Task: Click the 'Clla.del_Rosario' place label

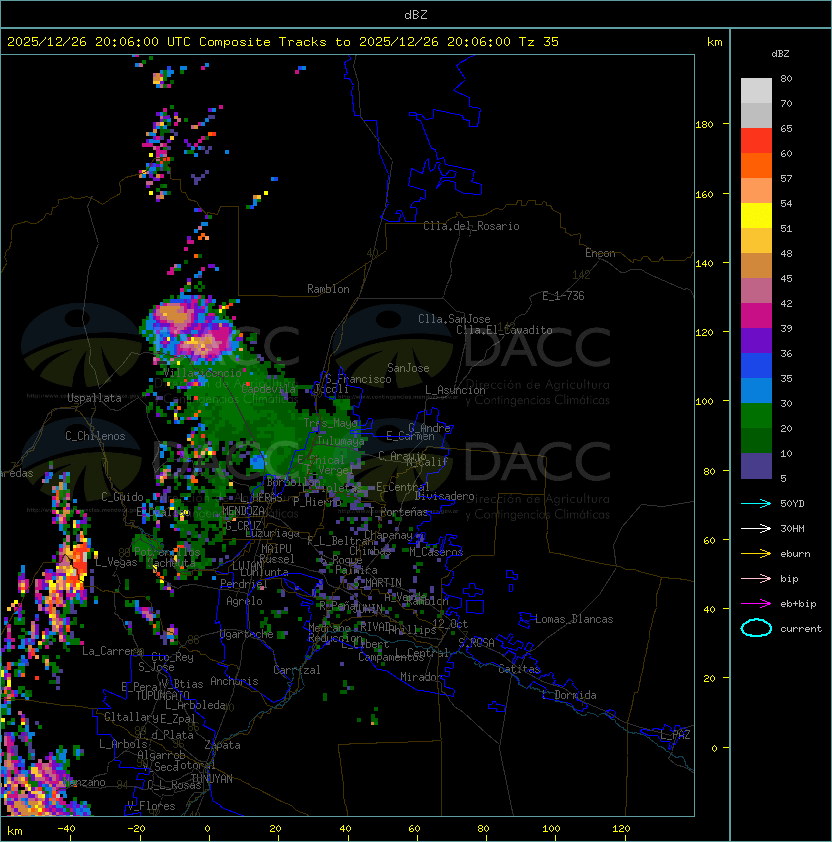Action: 471,226
